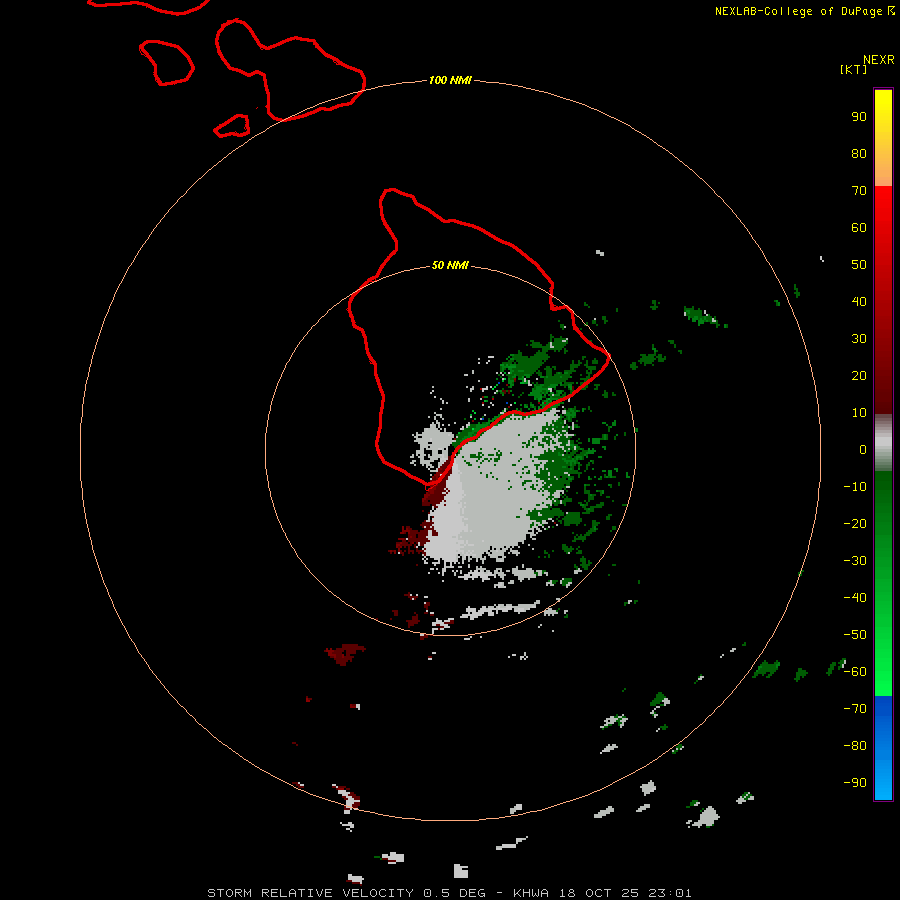Select the -30 value on velocity scale
This screenshot has width=900, height=900.
point(855,561)
